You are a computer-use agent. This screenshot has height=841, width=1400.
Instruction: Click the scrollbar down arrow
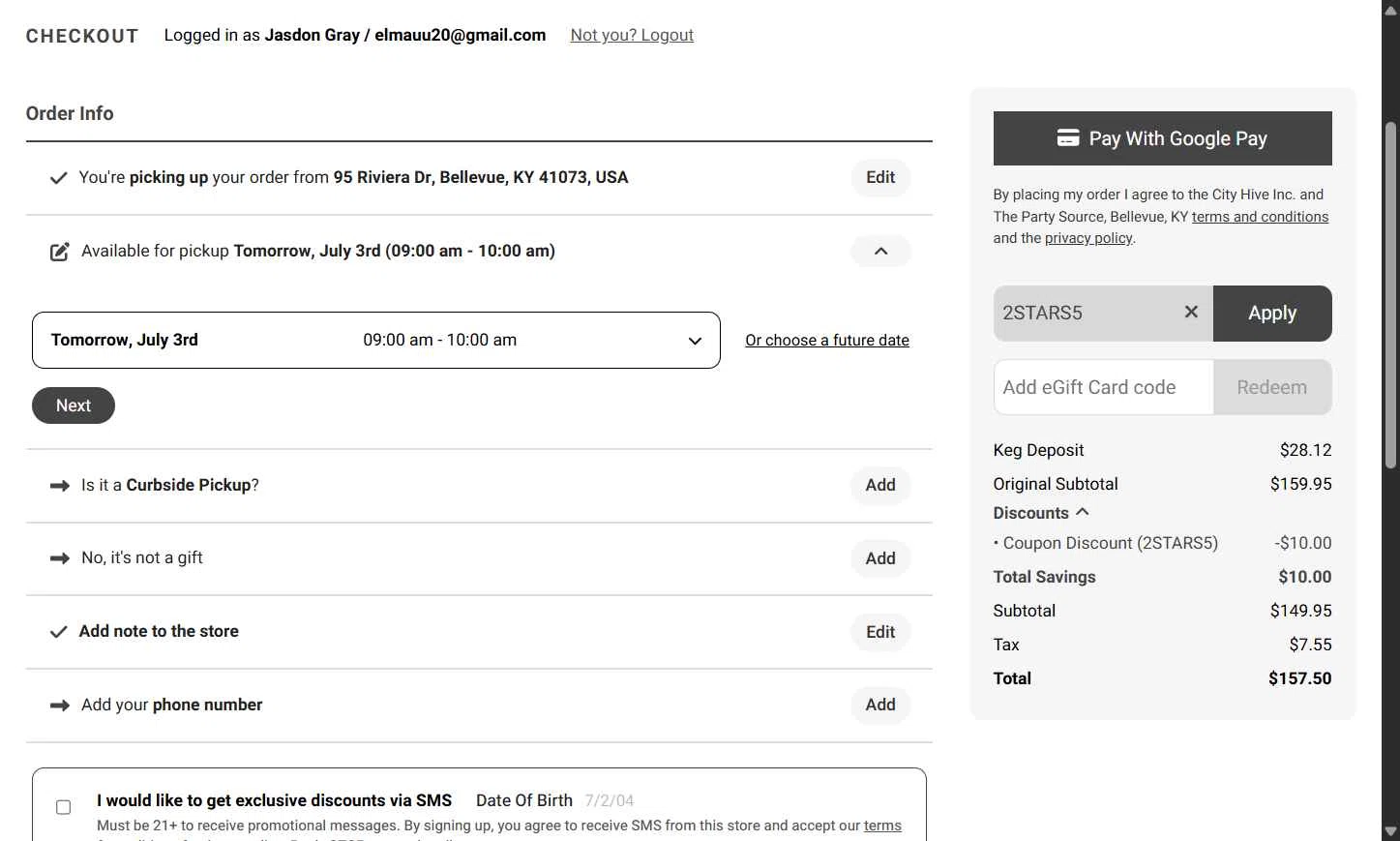pos(1390,831)
